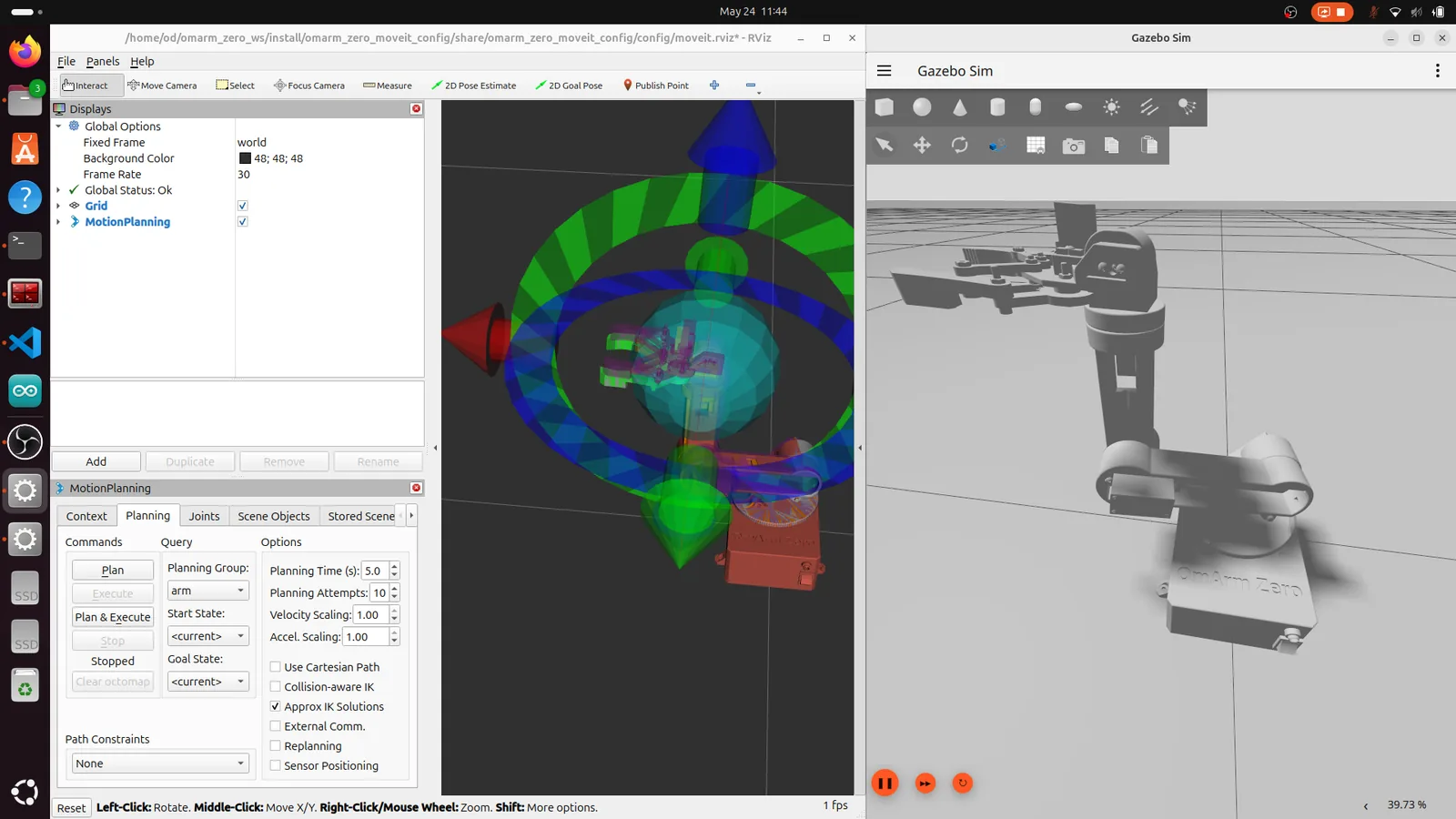The height and width of the screenshot is (819, 1456).
Task: Step the Gazebo simulation forward
Action: pyautogui.click(x=925, y=784)
